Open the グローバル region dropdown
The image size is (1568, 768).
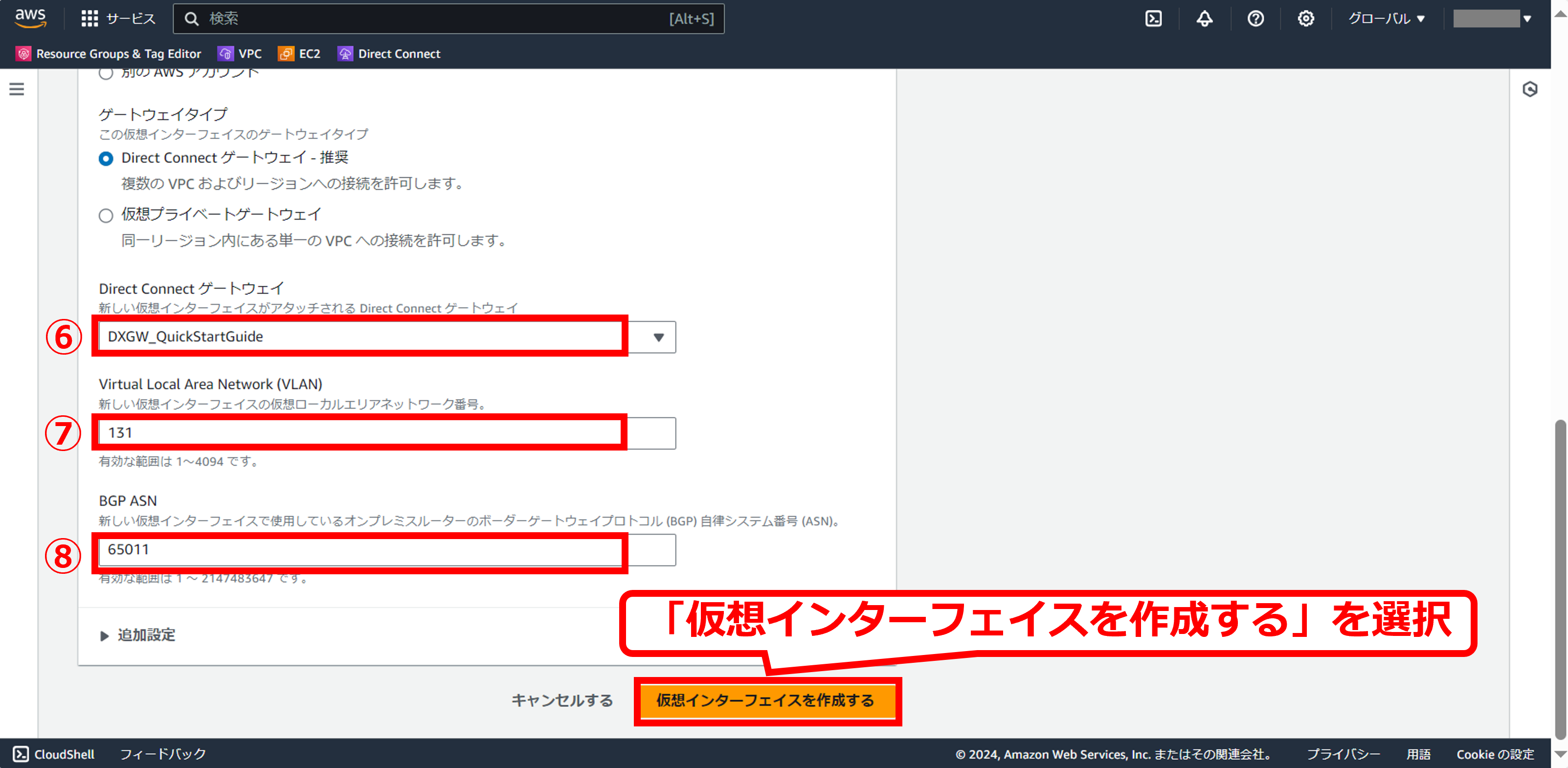(1386, 18)
